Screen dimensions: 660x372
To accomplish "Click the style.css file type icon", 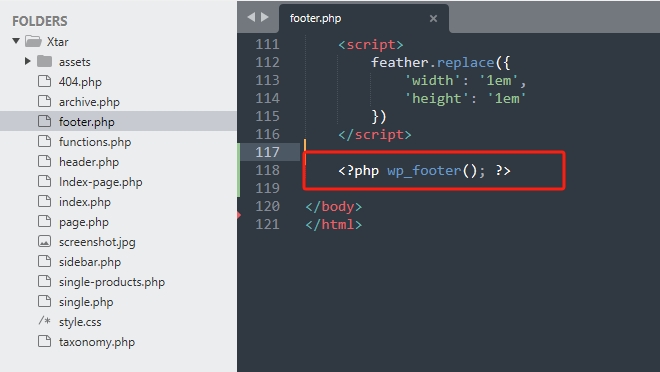I will point(44,322).
